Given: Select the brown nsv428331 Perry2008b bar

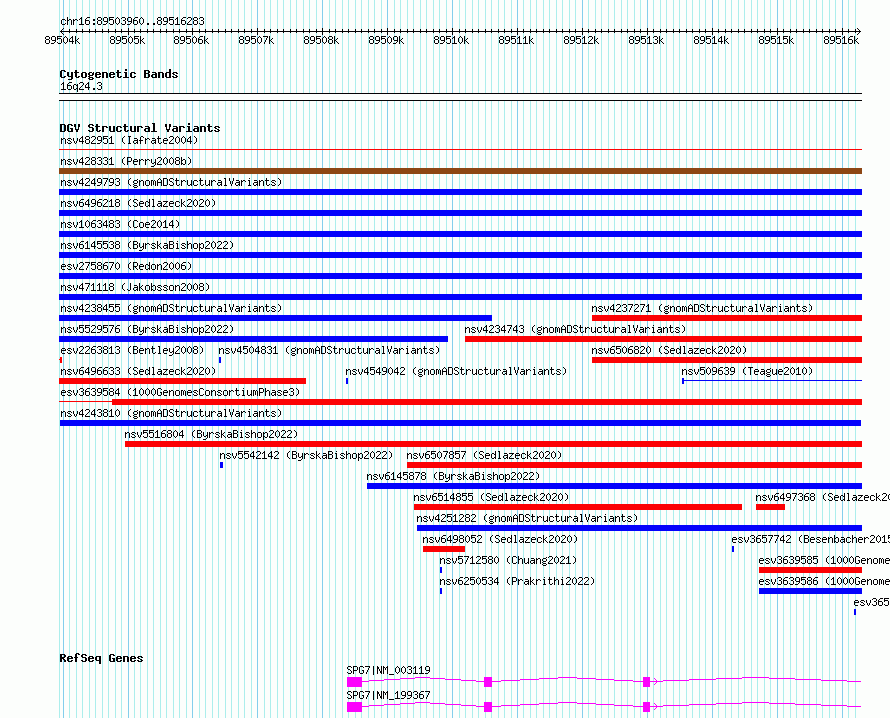Looking at the screenshot, I should pyautogui.click(x=460, y=171).
